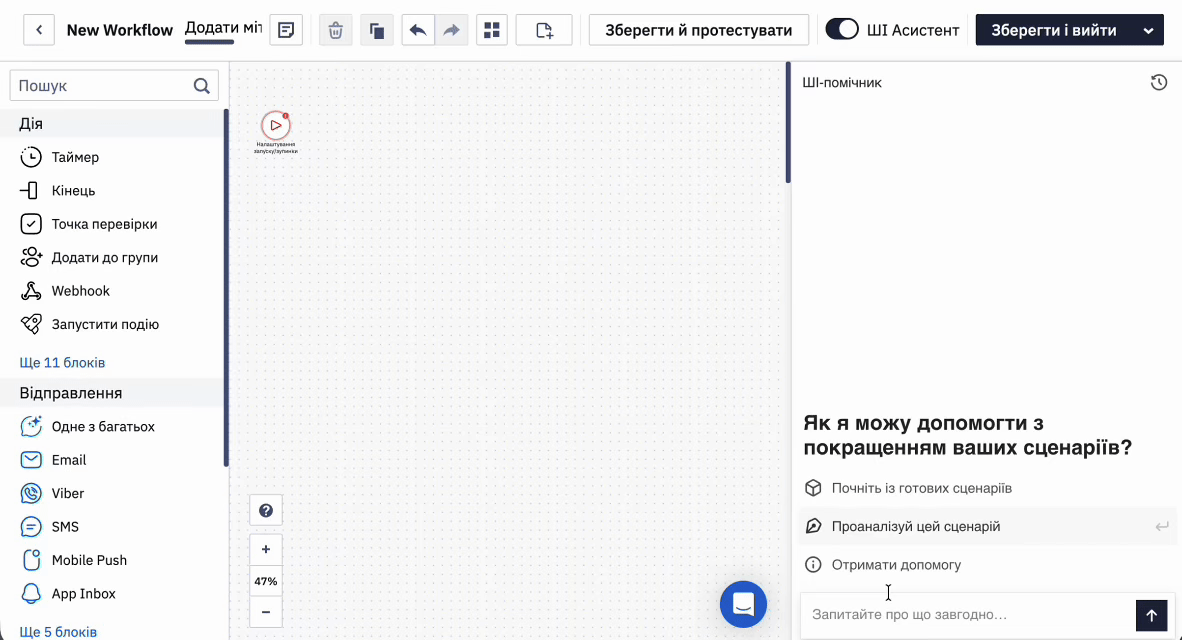Pick the Запустити подію block
The image size is (1182, 640).
click(113, 324)
